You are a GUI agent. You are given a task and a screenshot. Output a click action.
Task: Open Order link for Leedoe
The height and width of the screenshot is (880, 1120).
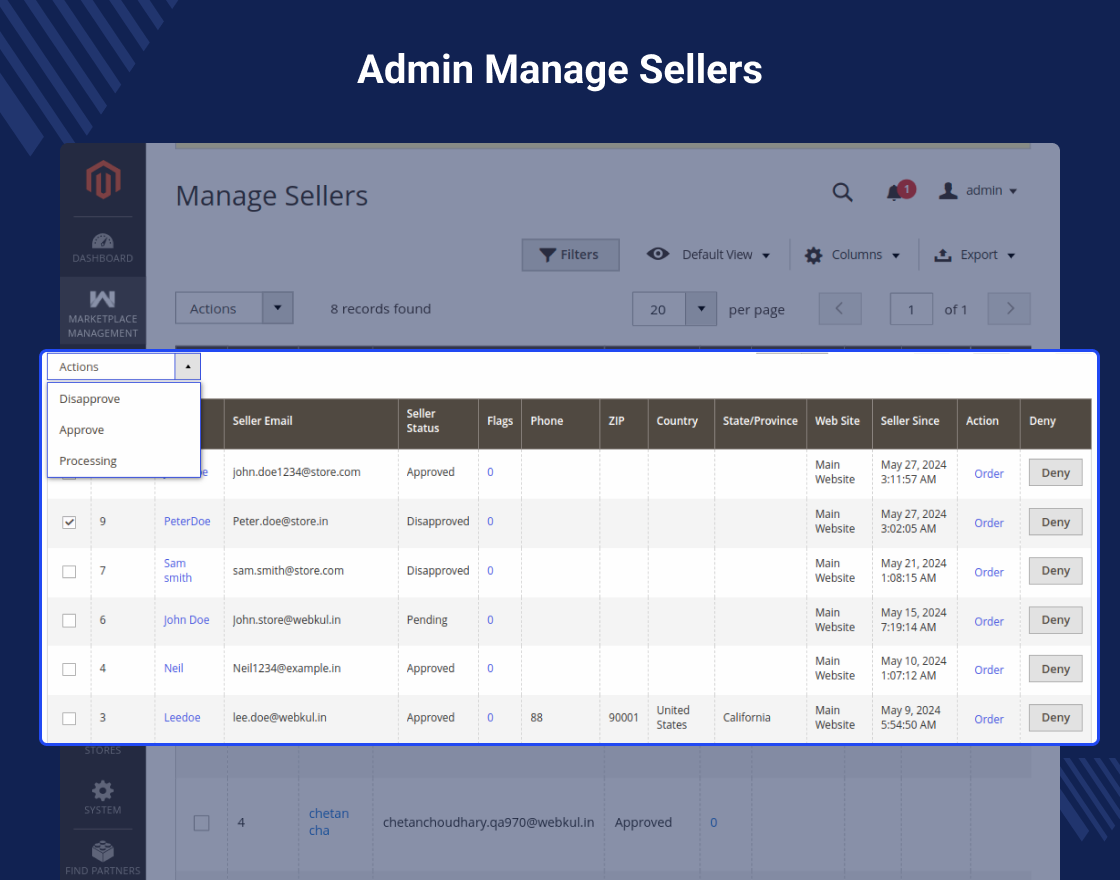point(989,719)
